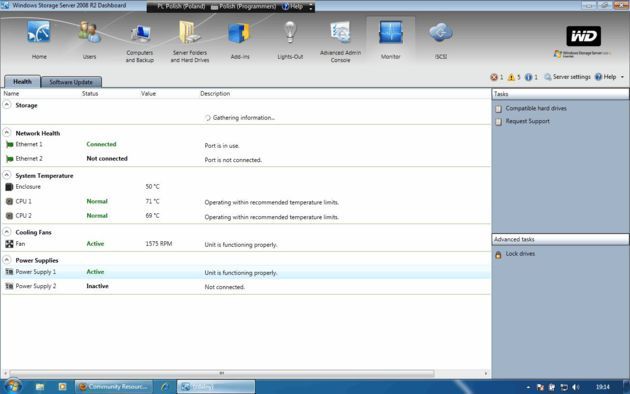Viewport: 630px width, 394px height.
Task: Show critical error alerts
Action: 497,77
